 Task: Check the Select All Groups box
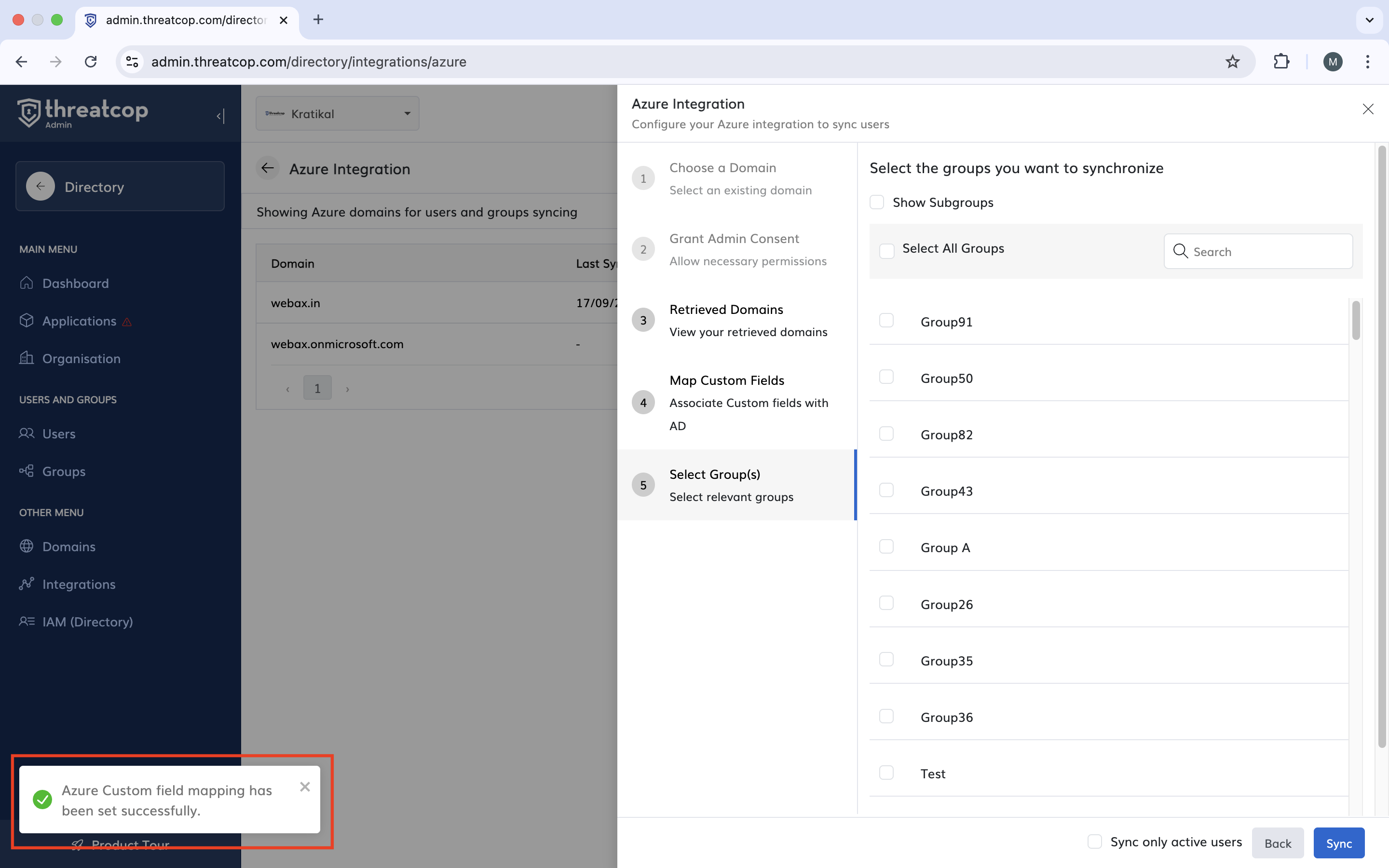886,250
